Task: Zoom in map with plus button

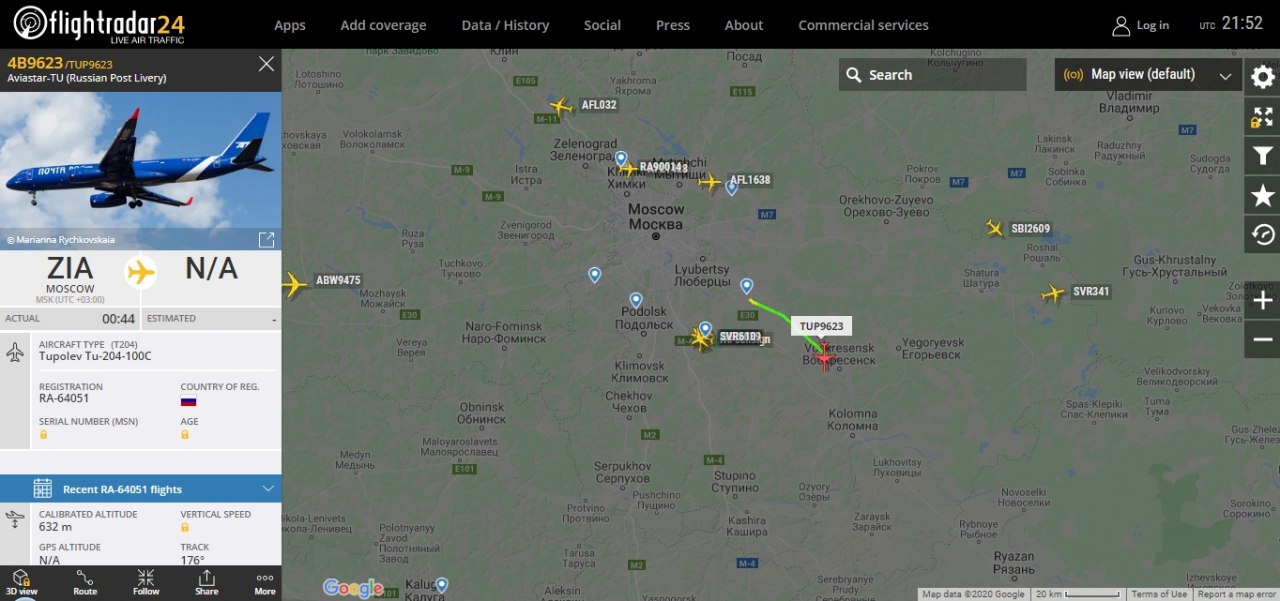Action: 1262,300
